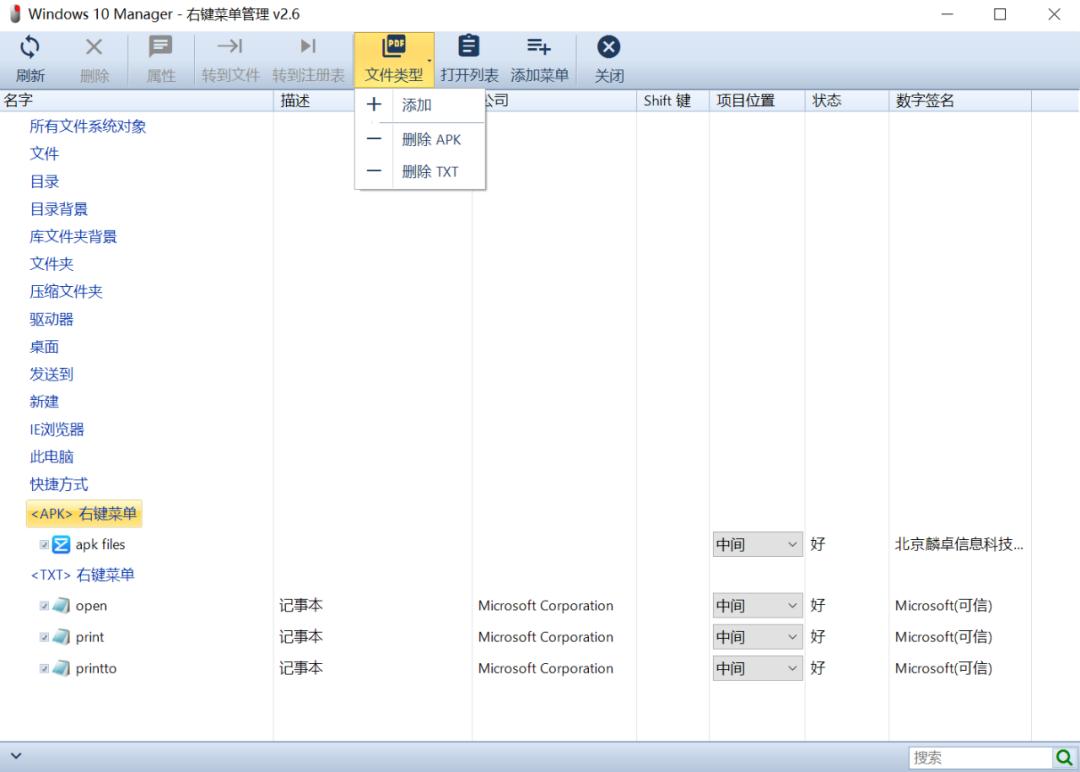Open position dropdown for apk files
The width and height of the screenshot is (1080, 772).
click(758, 545)
